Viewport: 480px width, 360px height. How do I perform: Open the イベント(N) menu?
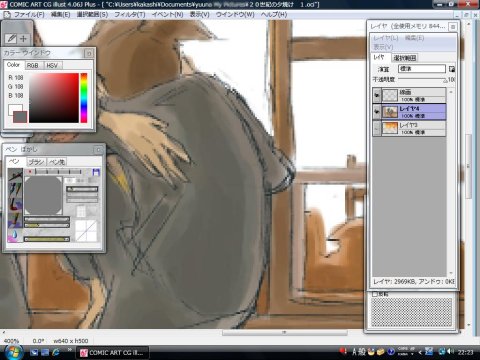[167, 15]
